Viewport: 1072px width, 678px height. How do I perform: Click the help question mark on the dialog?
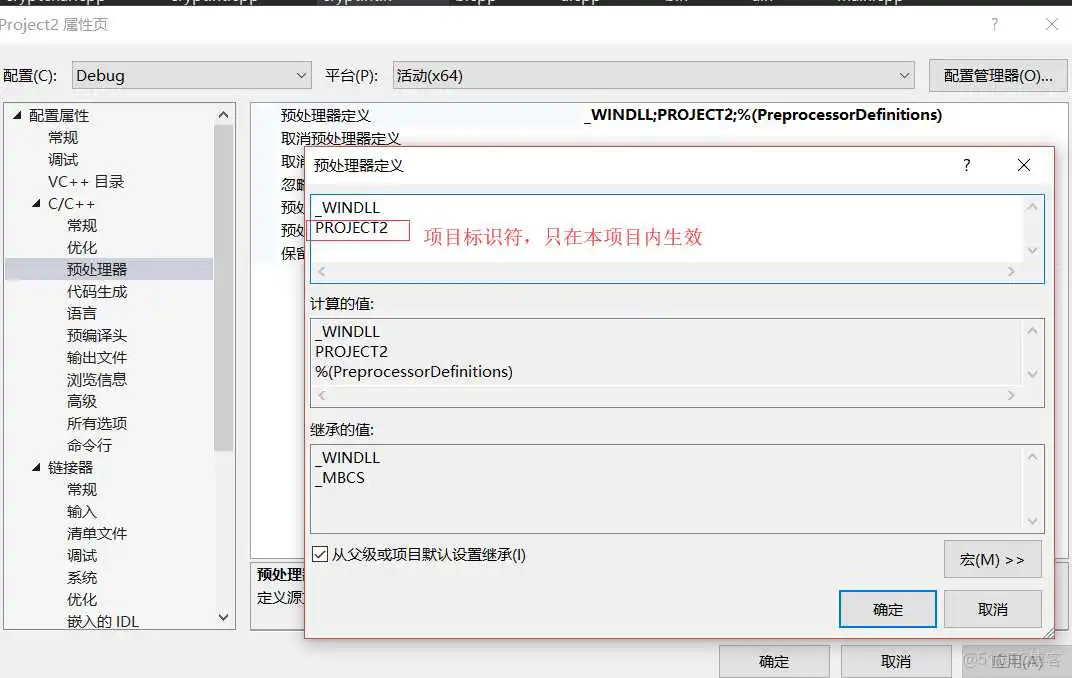966,166
